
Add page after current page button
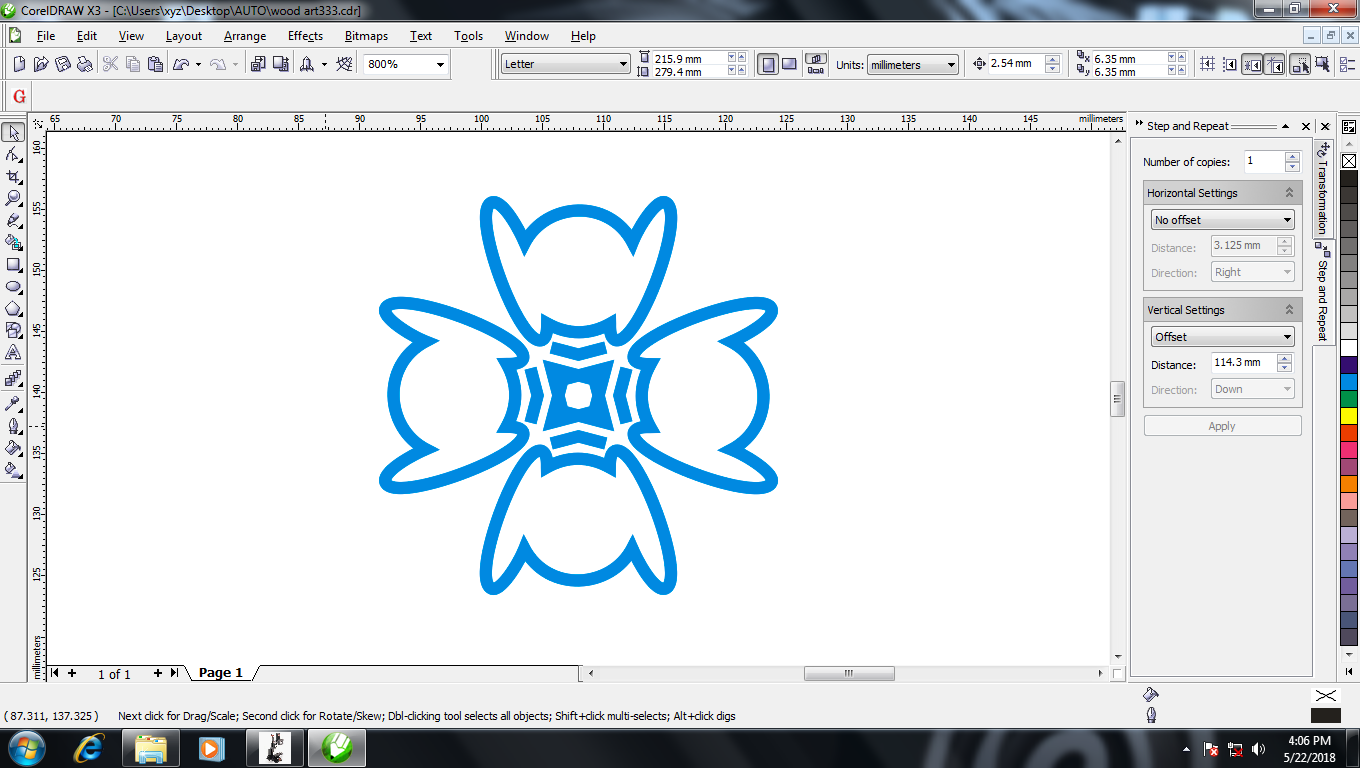pyautogui.click(x=157, y=673)
